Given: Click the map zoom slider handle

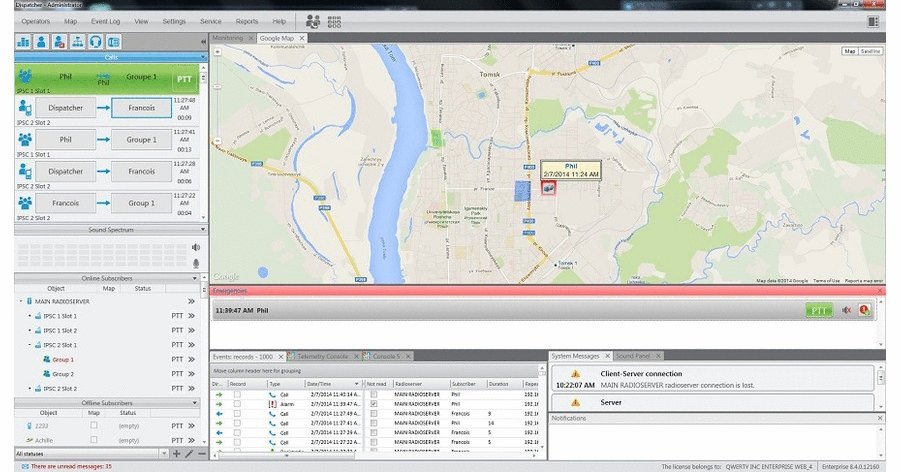Looking at the screenshot, I should 218,86.
